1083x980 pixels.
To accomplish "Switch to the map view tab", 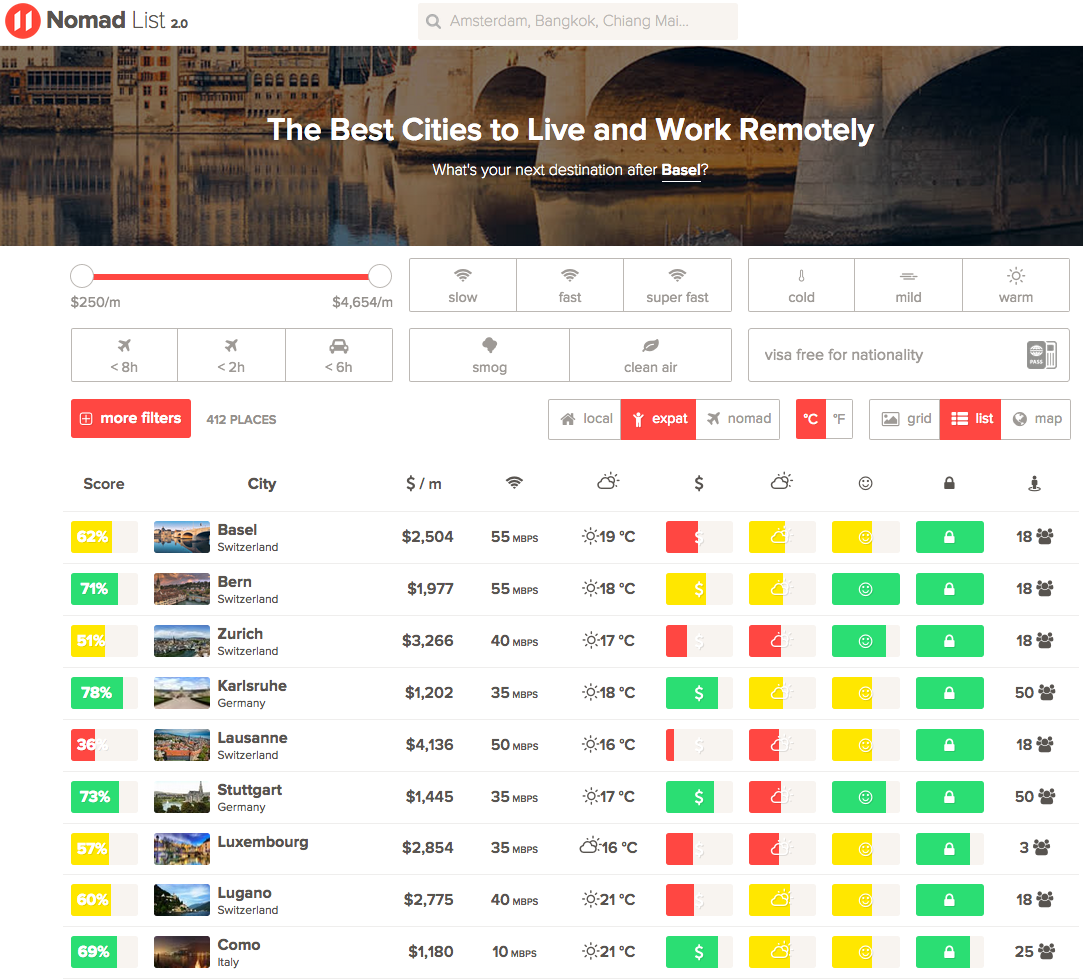I will point(1037,419).
